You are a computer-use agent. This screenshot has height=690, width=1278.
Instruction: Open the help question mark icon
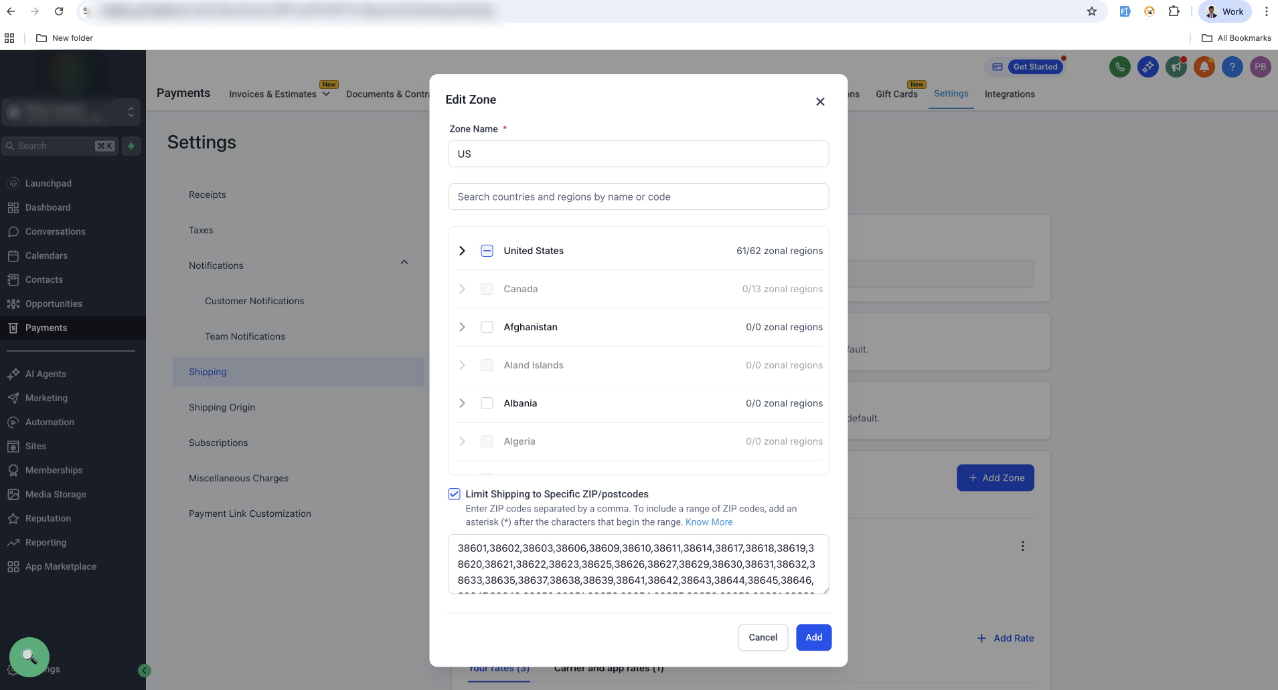click(x=1232, y=67)
